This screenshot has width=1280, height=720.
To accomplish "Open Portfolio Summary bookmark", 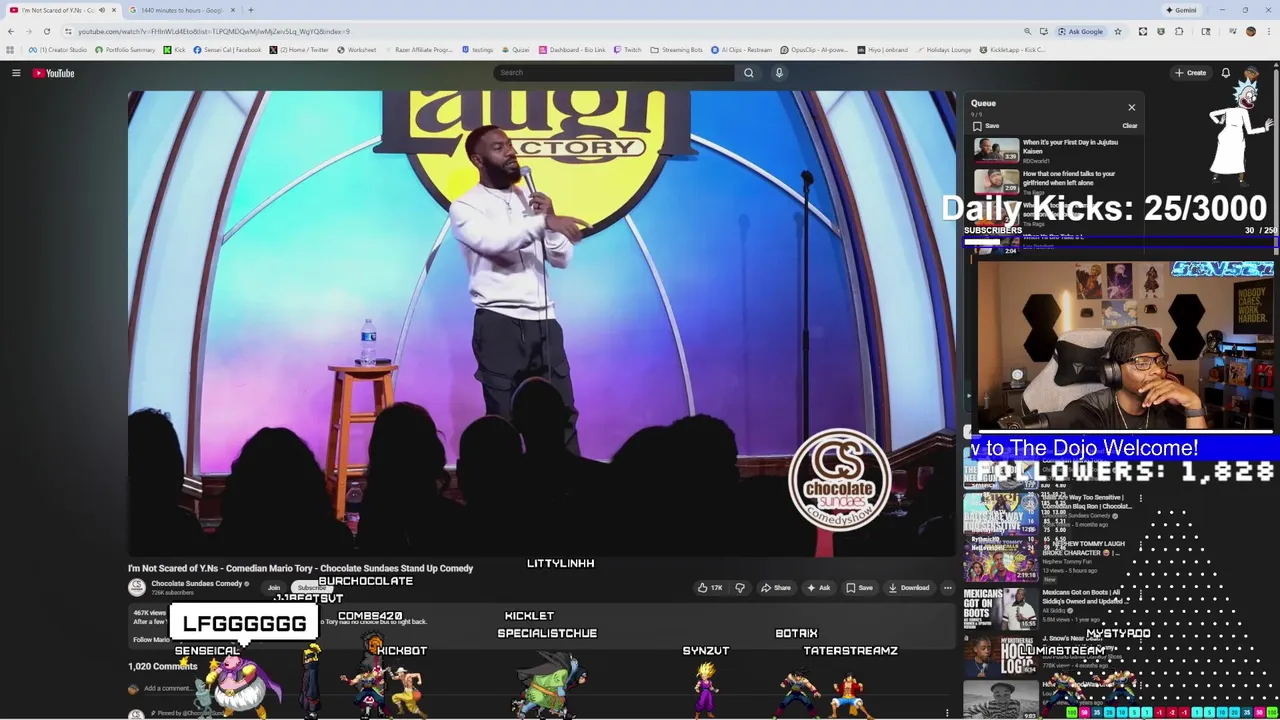I will (125, 50).
